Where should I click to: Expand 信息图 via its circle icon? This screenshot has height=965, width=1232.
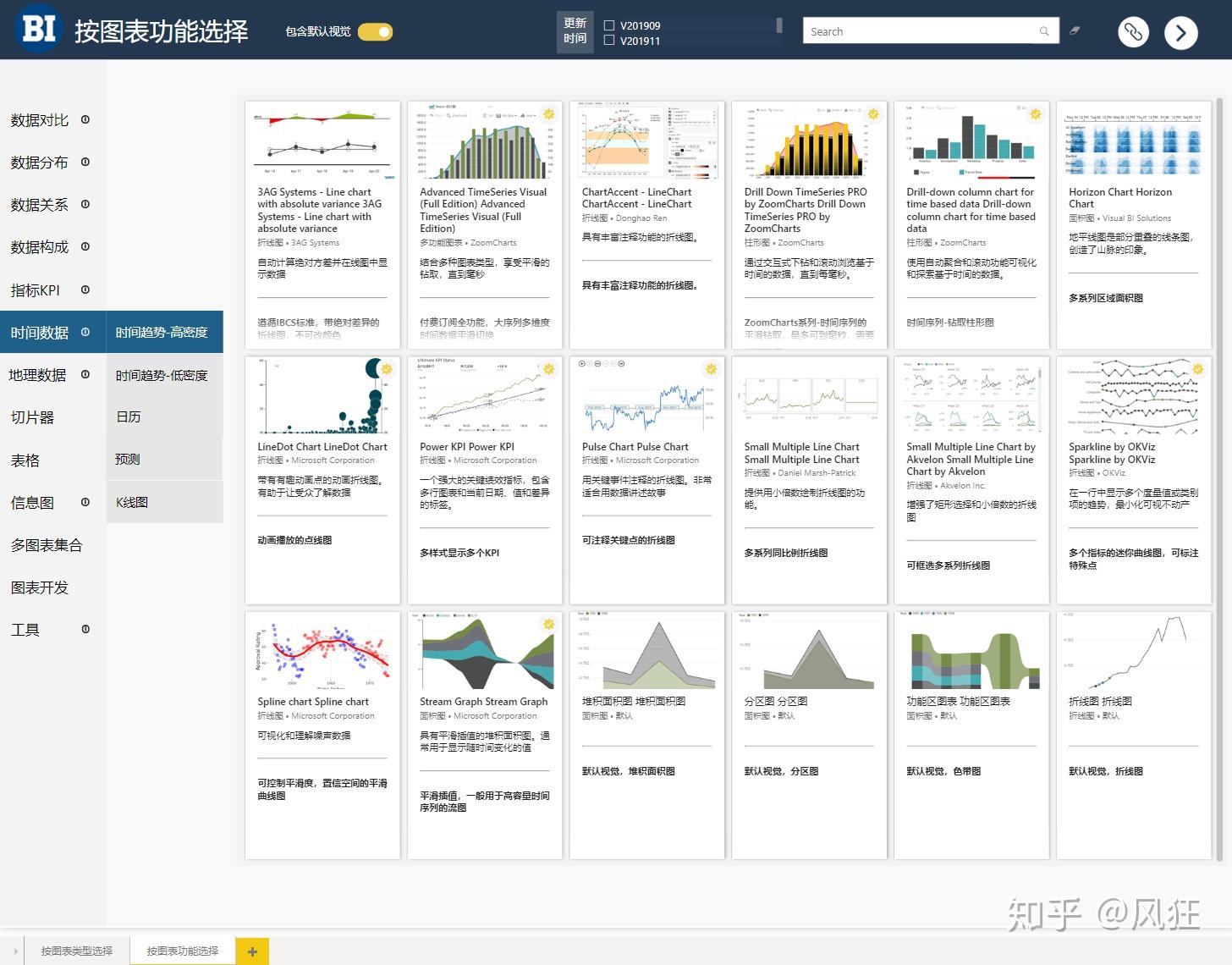point(85,502)
